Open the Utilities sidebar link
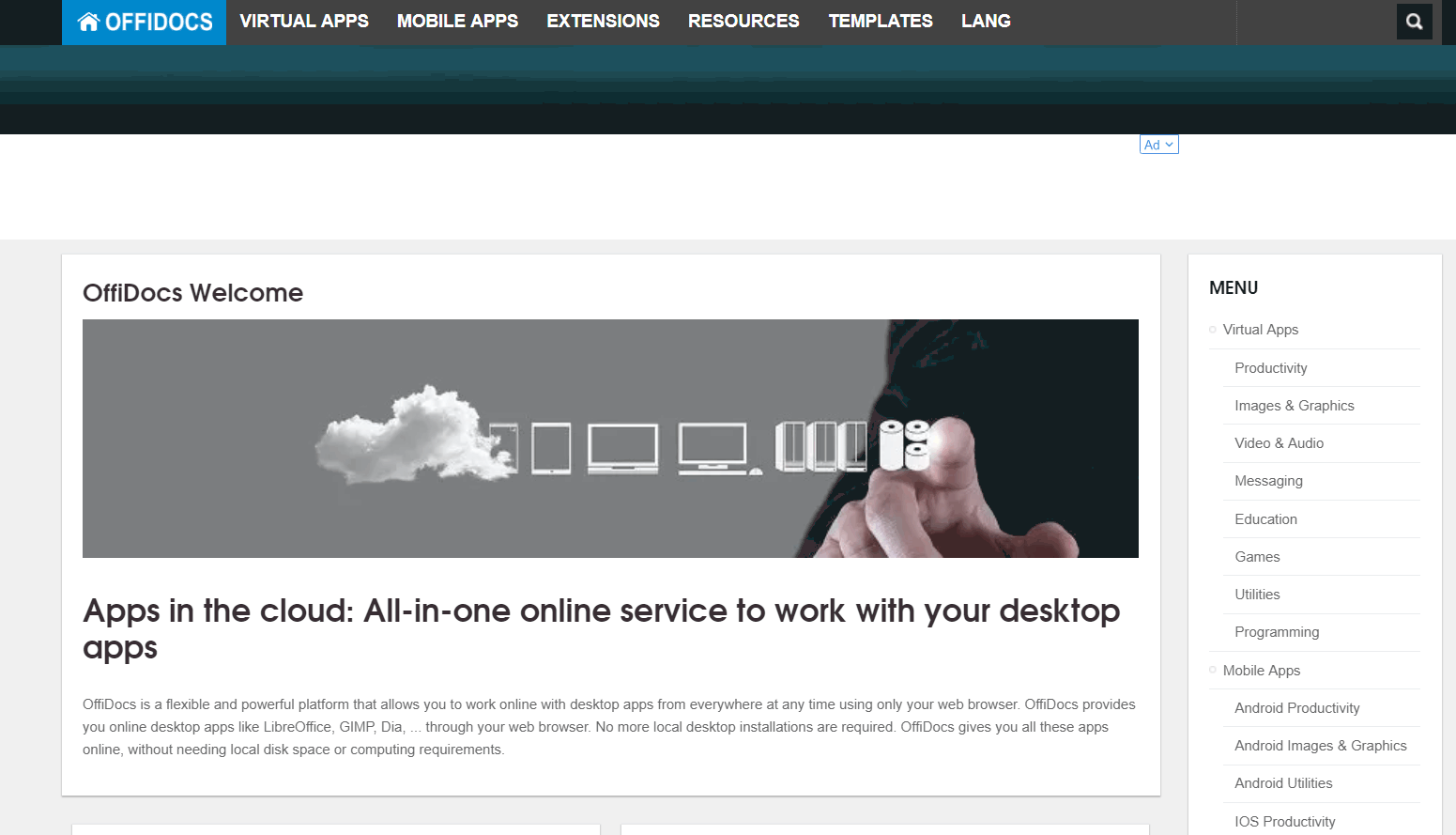 tap(1258, 595)
